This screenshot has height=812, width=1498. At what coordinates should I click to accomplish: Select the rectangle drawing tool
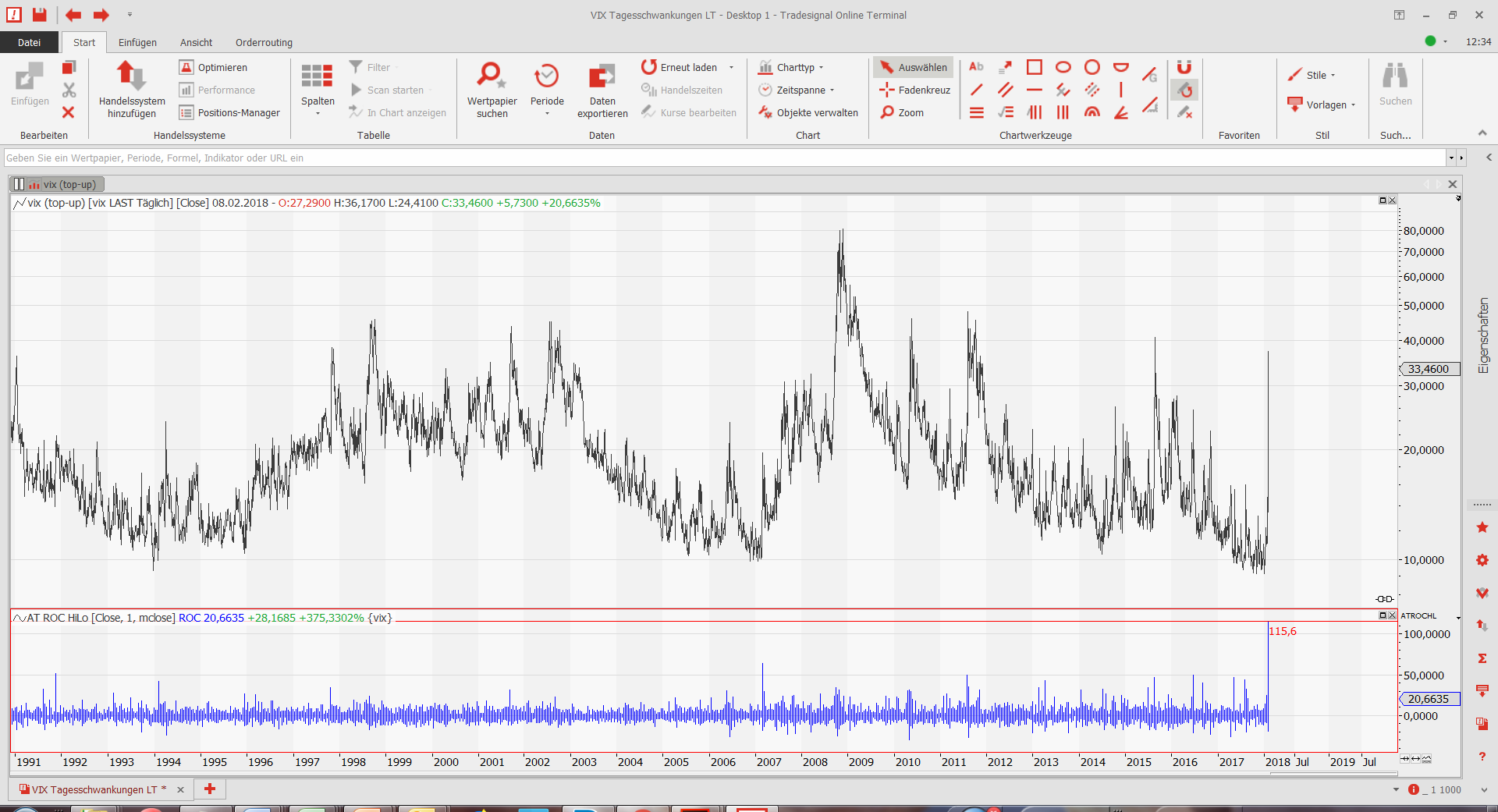point(1034,67)
